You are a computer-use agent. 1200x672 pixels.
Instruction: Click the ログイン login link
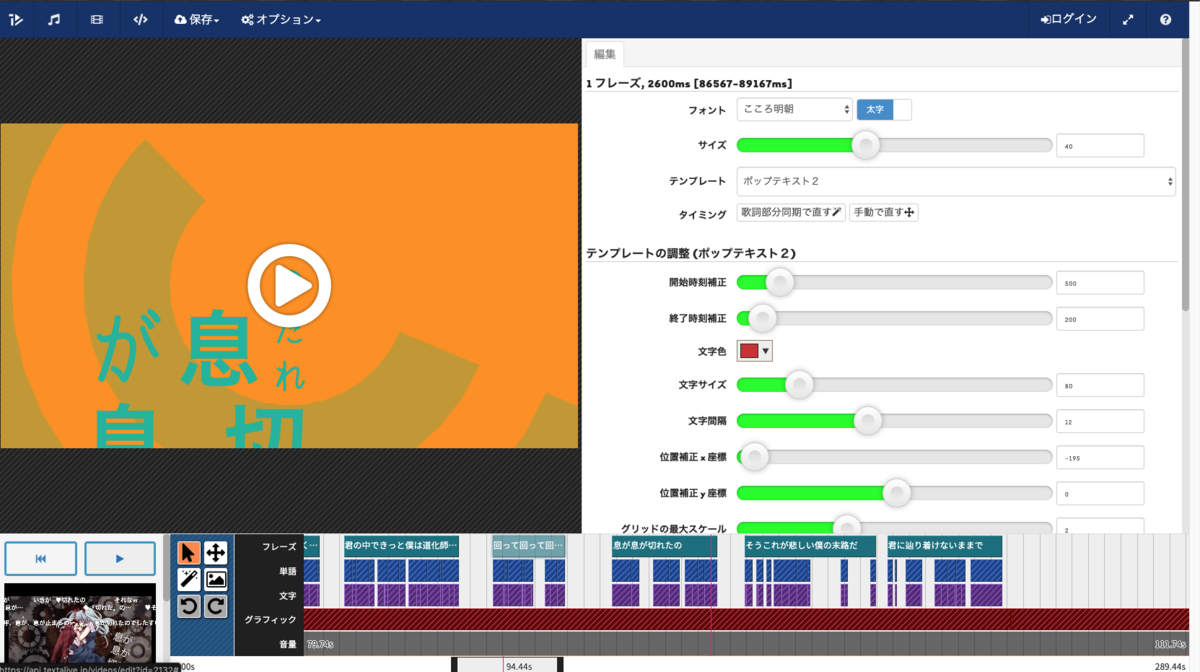[1069, 19]
